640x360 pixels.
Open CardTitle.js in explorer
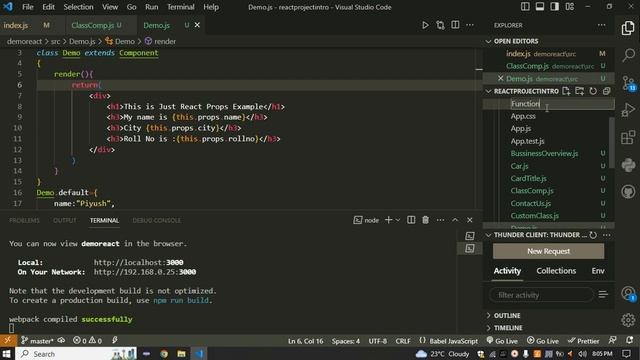(528, 178)
